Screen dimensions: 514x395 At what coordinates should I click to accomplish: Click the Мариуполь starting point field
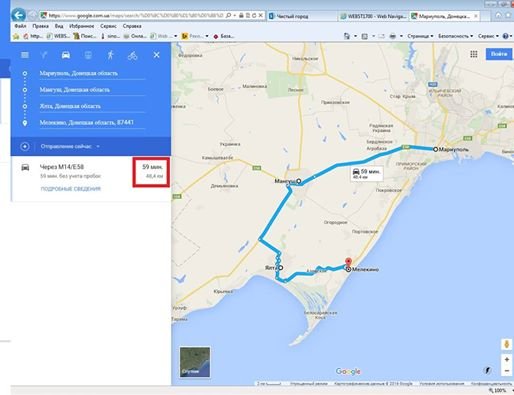92,73
